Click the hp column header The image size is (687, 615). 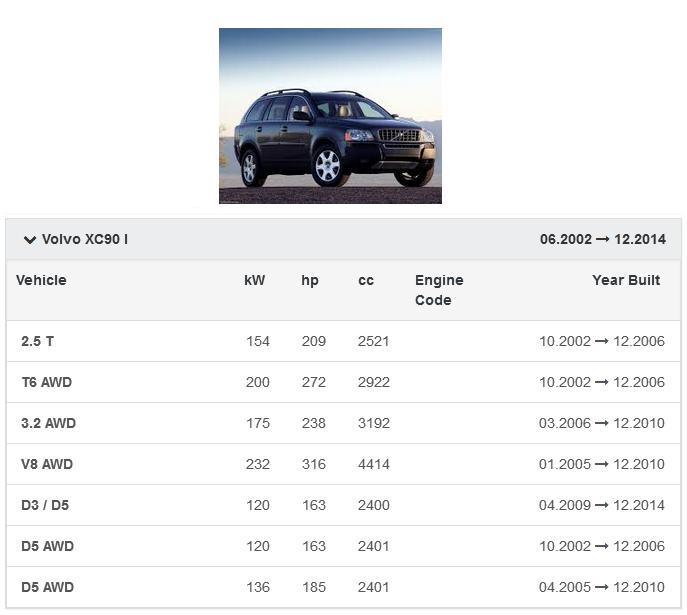(x=310, y=280)
